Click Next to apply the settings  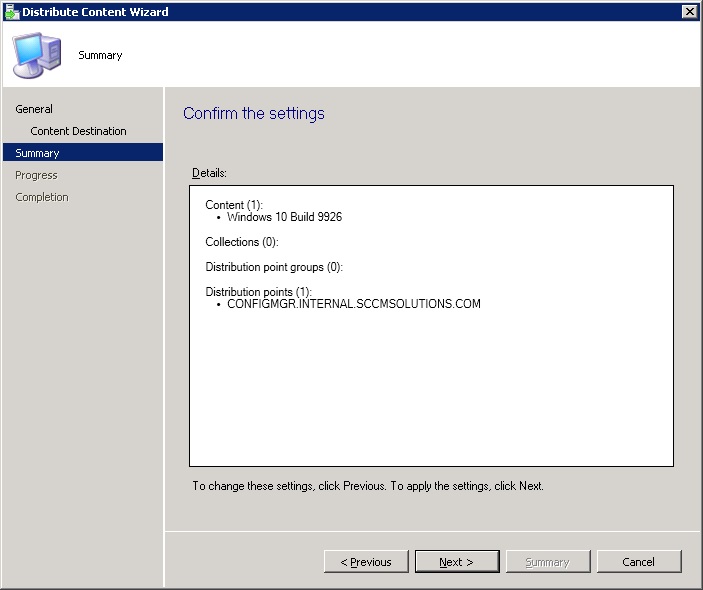(456, 562)
